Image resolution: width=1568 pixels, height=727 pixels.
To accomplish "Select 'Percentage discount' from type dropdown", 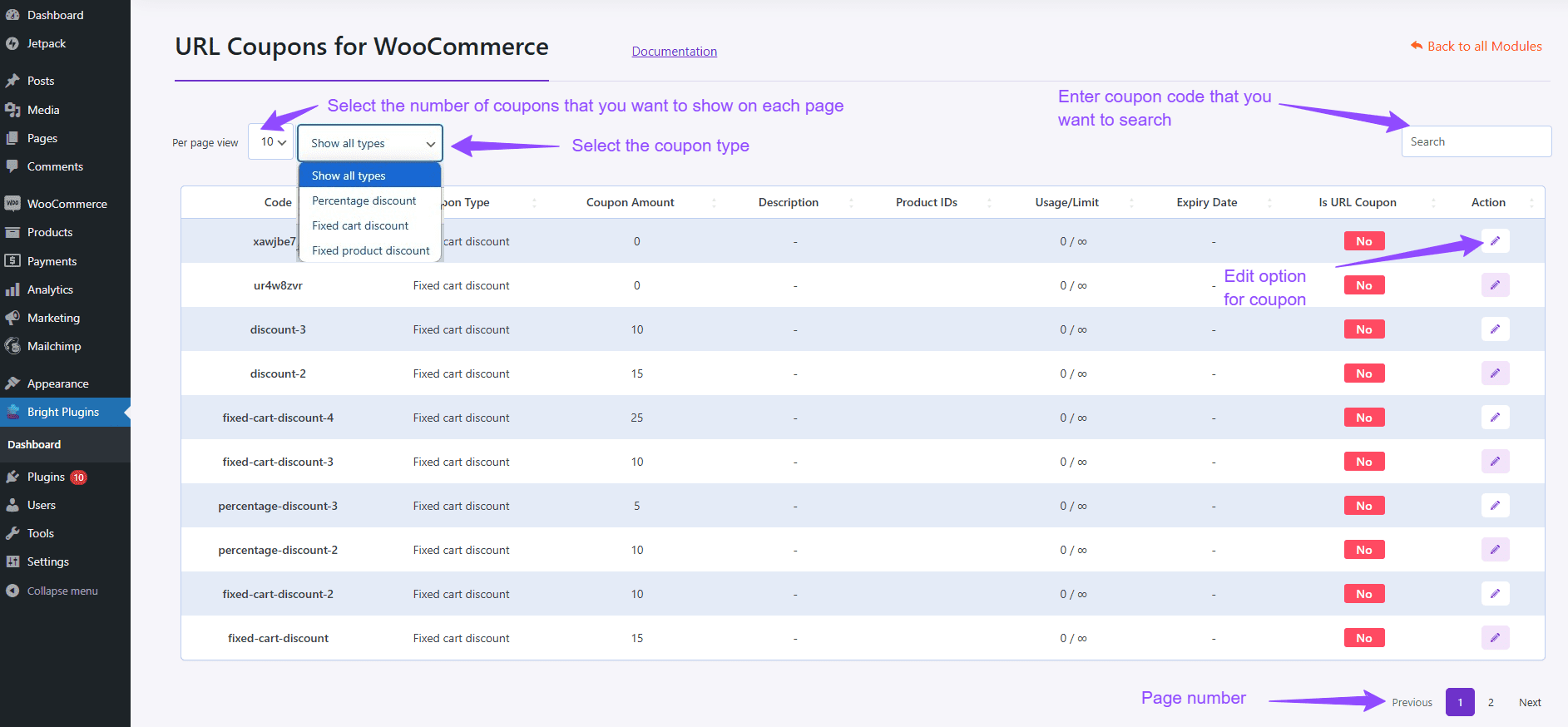I will [x=364, y=200].
